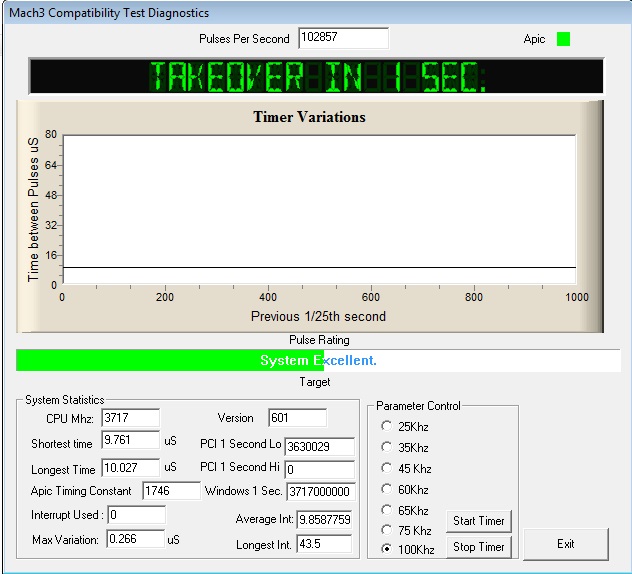Select the Apic Timing Constant field

pyautogui.click(x=171, y=491)
